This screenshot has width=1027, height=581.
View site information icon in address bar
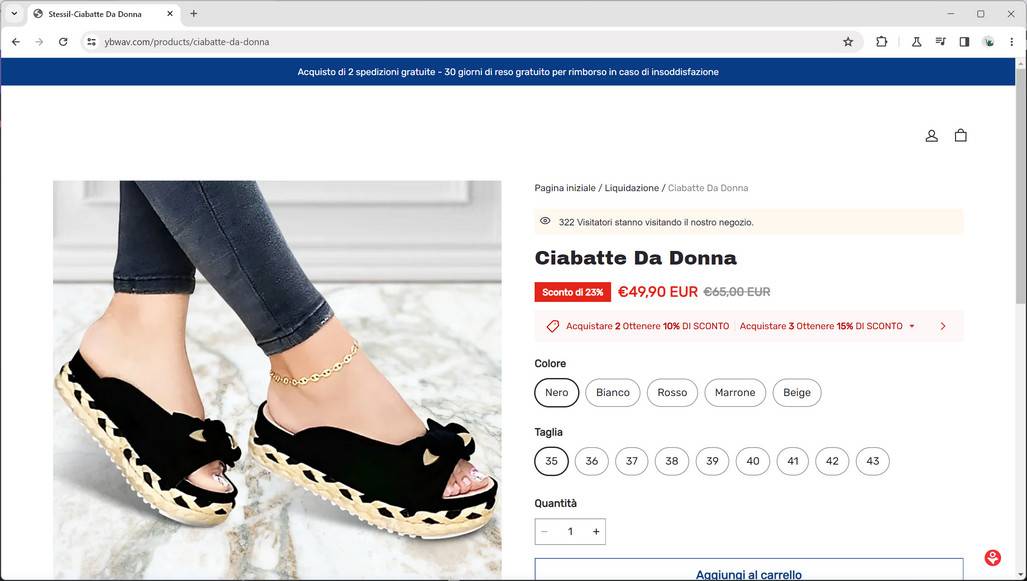point(92,42)
